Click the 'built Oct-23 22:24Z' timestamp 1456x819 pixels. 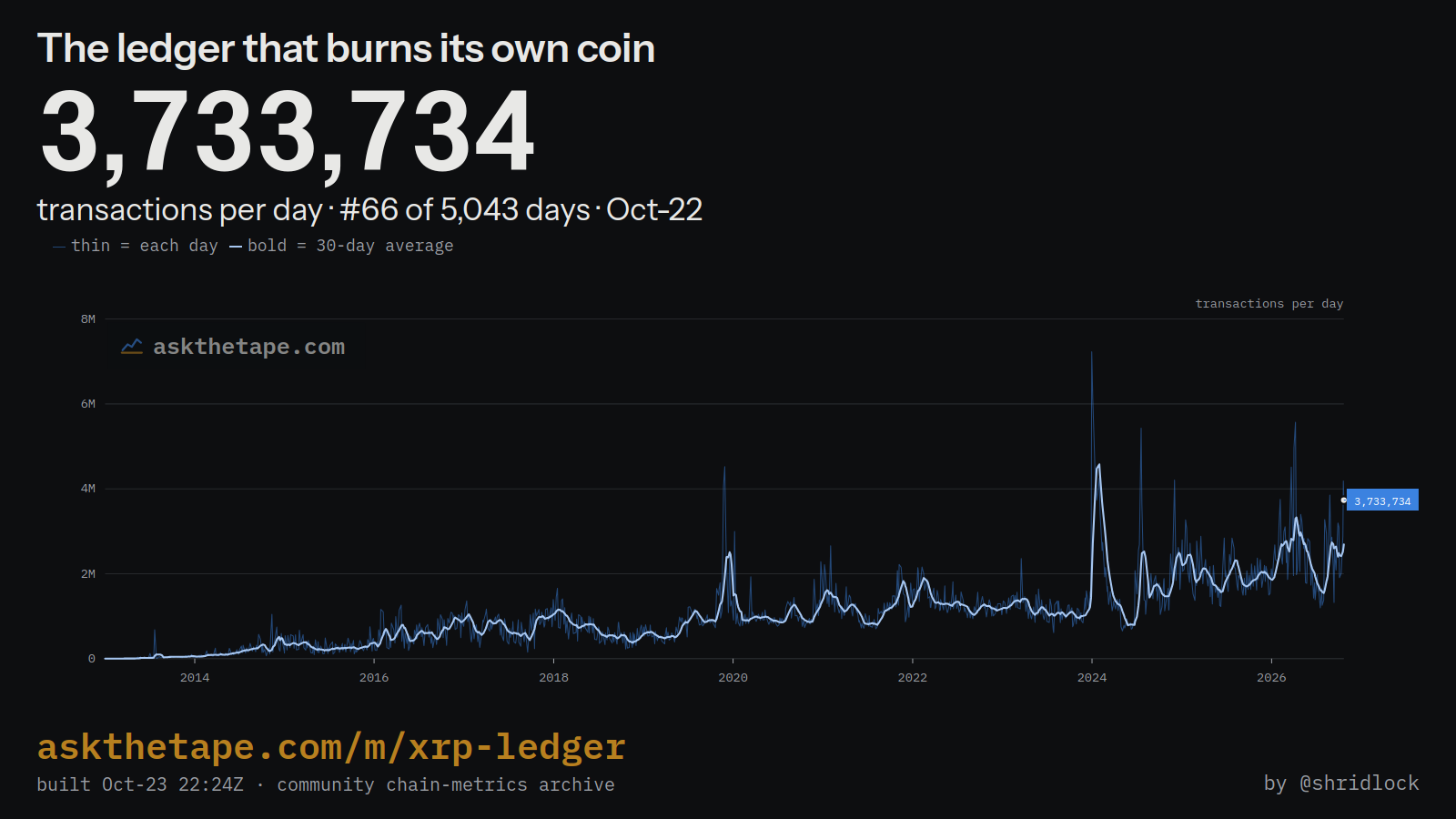140,784
